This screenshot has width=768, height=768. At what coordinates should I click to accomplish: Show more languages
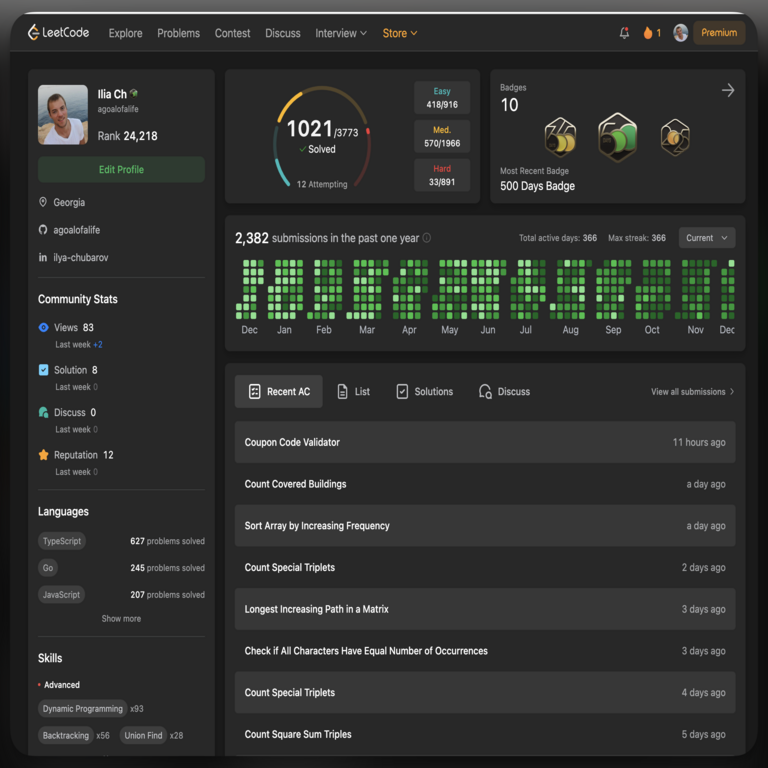coord(121,619)
